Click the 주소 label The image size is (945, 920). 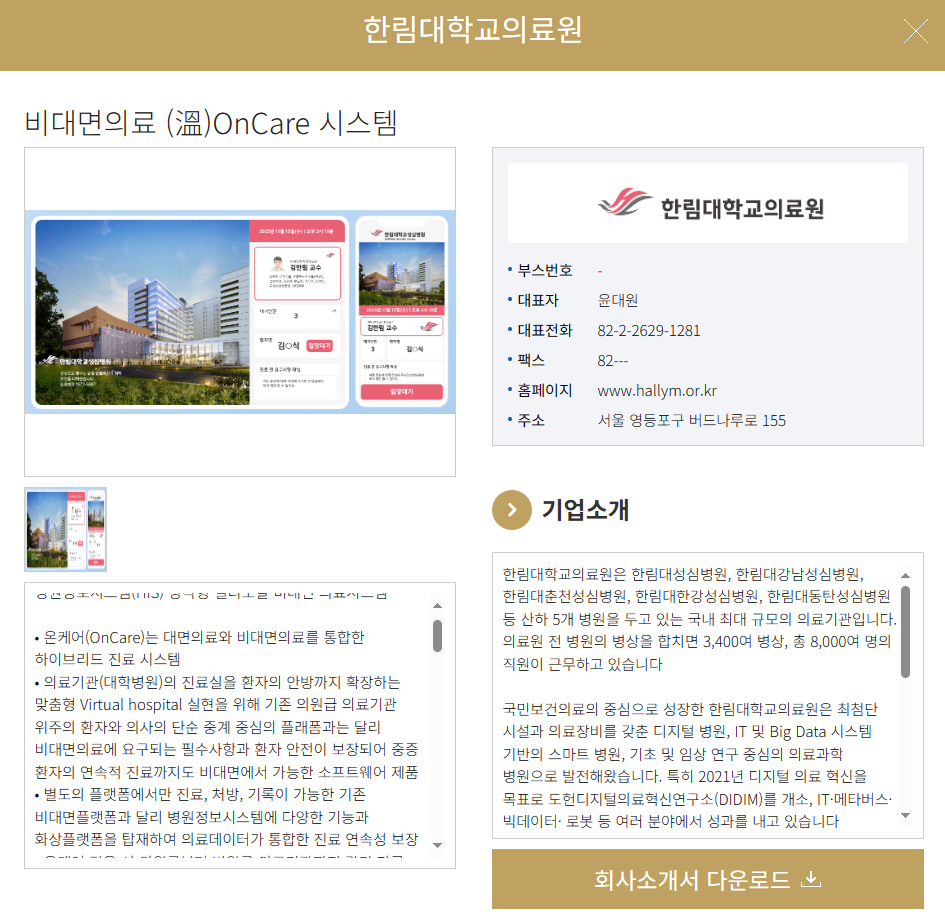tap(531, 421)
